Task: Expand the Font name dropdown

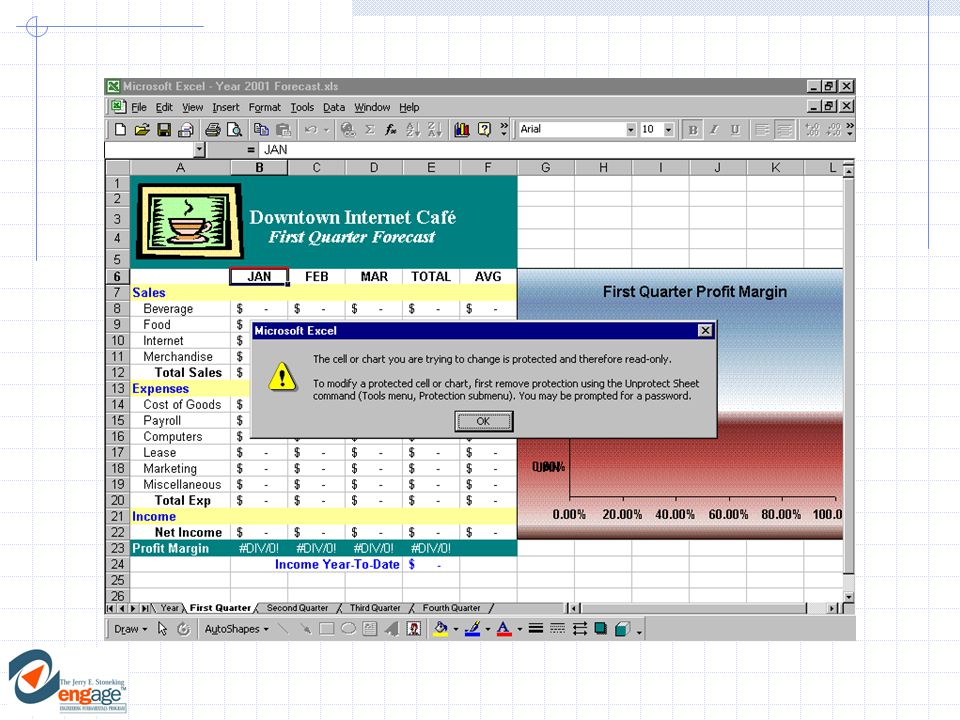Action: [631, 130]
